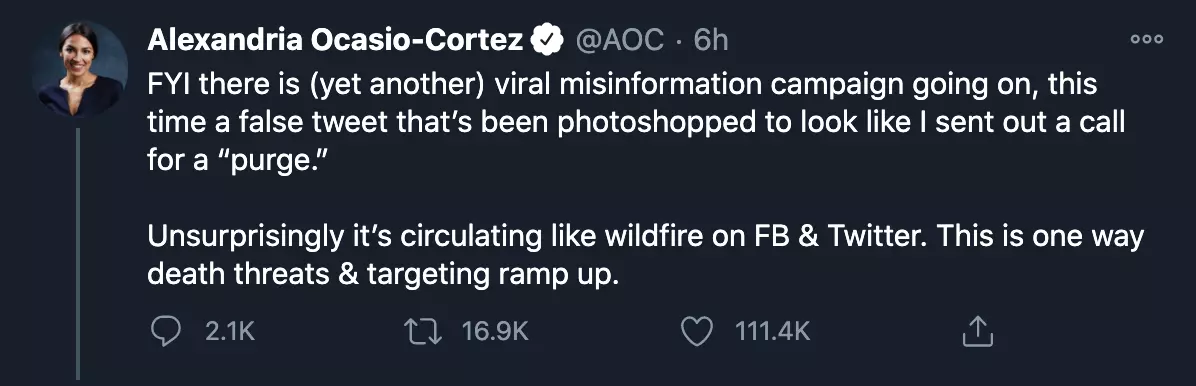Click the vertical thread connector line
This screenshot has height=386, width=1196.
click(x=78, y=253)
